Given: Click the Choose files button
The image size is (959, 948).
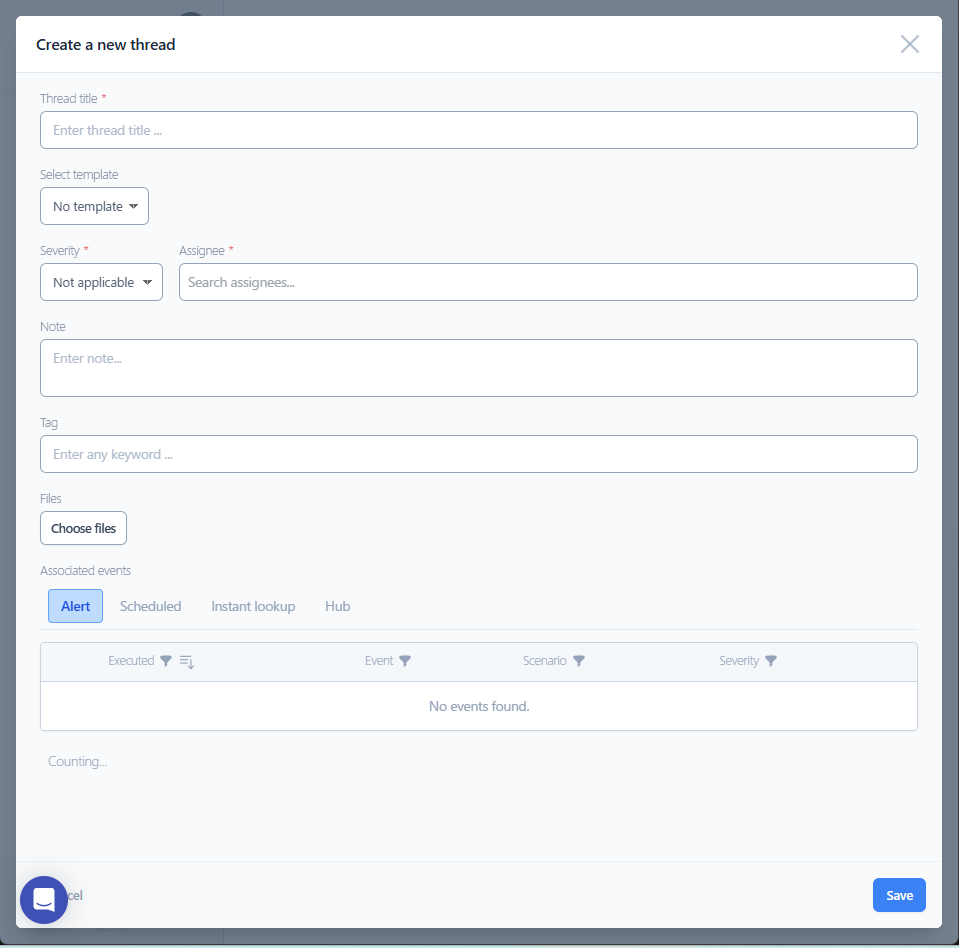Looking at the screenshot, I should click(x=84, y=528).
